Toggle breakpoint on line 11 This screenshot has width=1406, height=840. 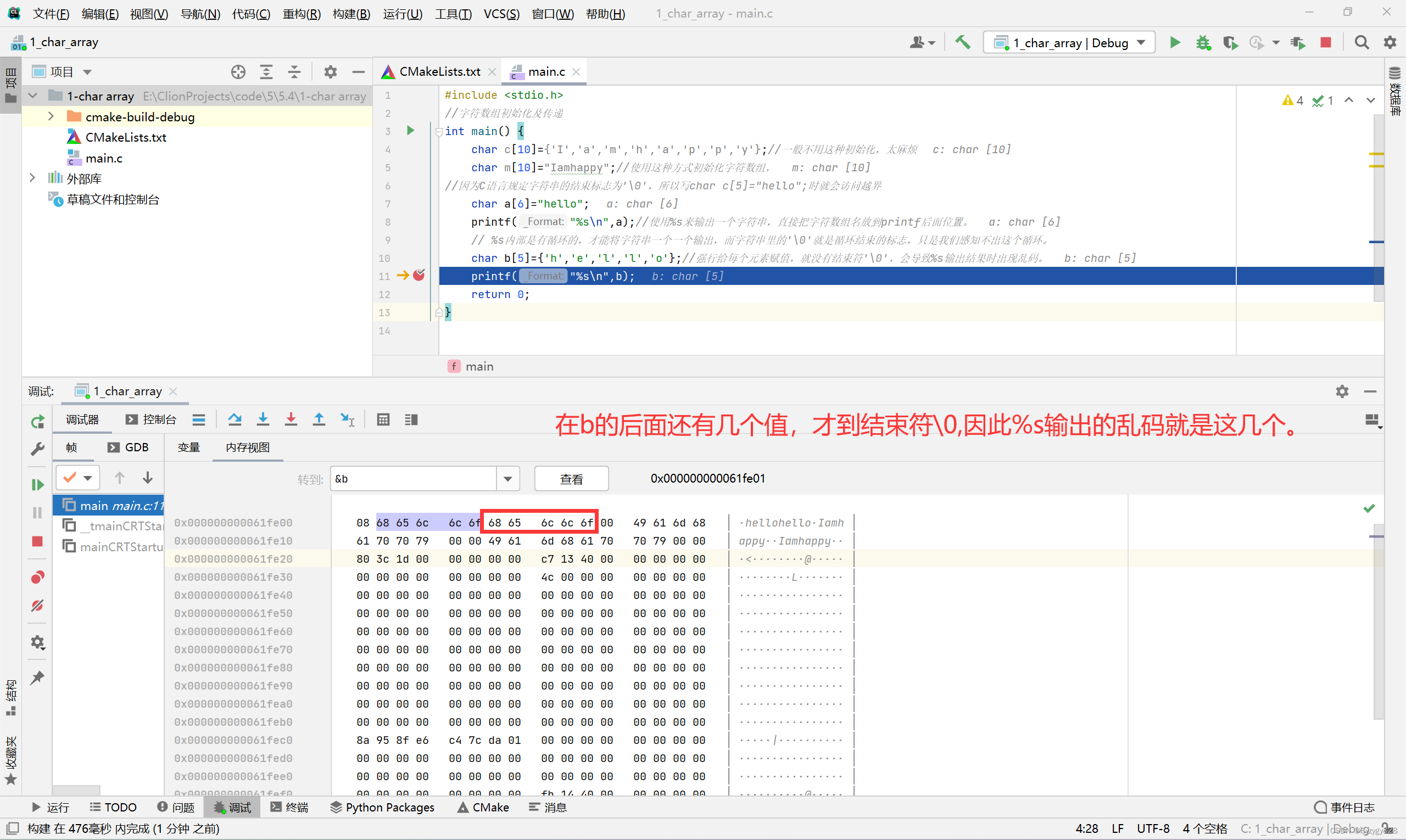click(419, 276)
